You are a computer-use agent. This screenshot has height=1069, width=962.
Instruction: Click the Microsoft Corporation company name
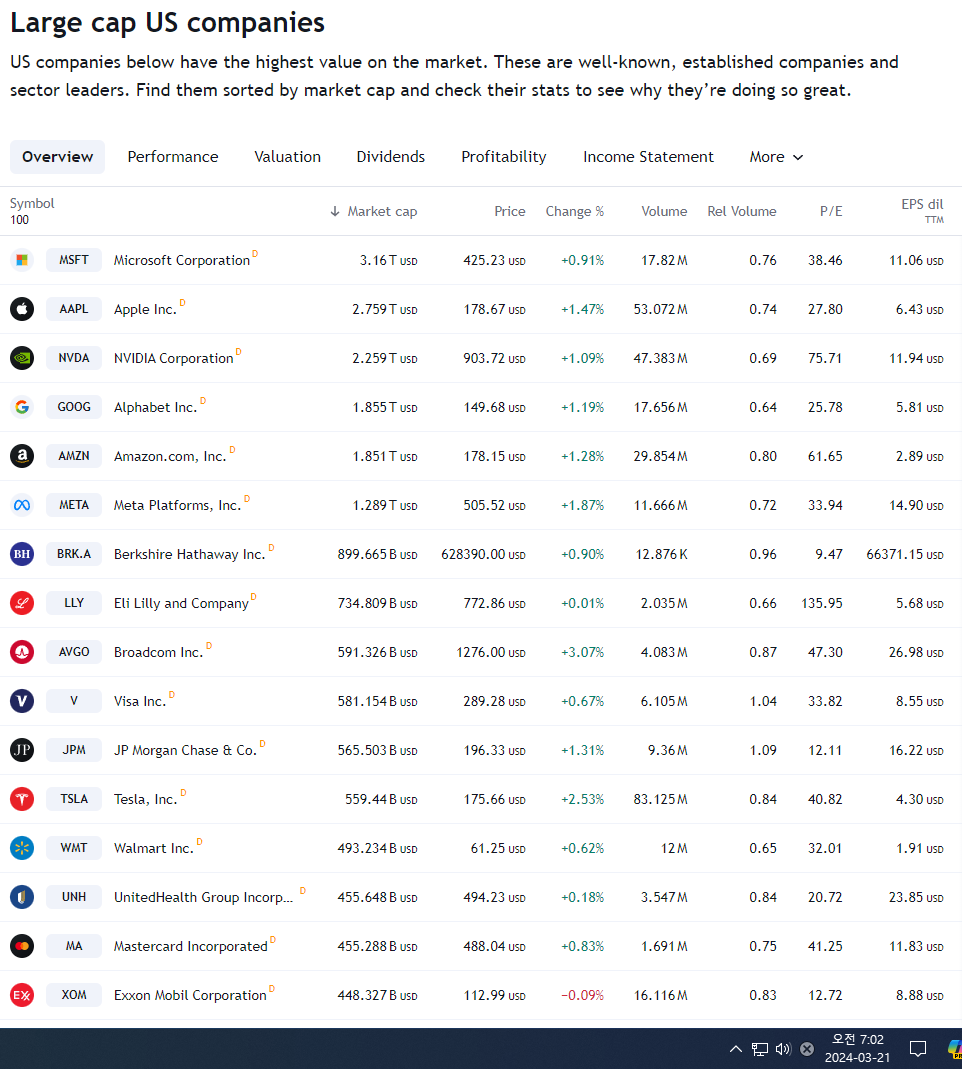pos(181,260)
